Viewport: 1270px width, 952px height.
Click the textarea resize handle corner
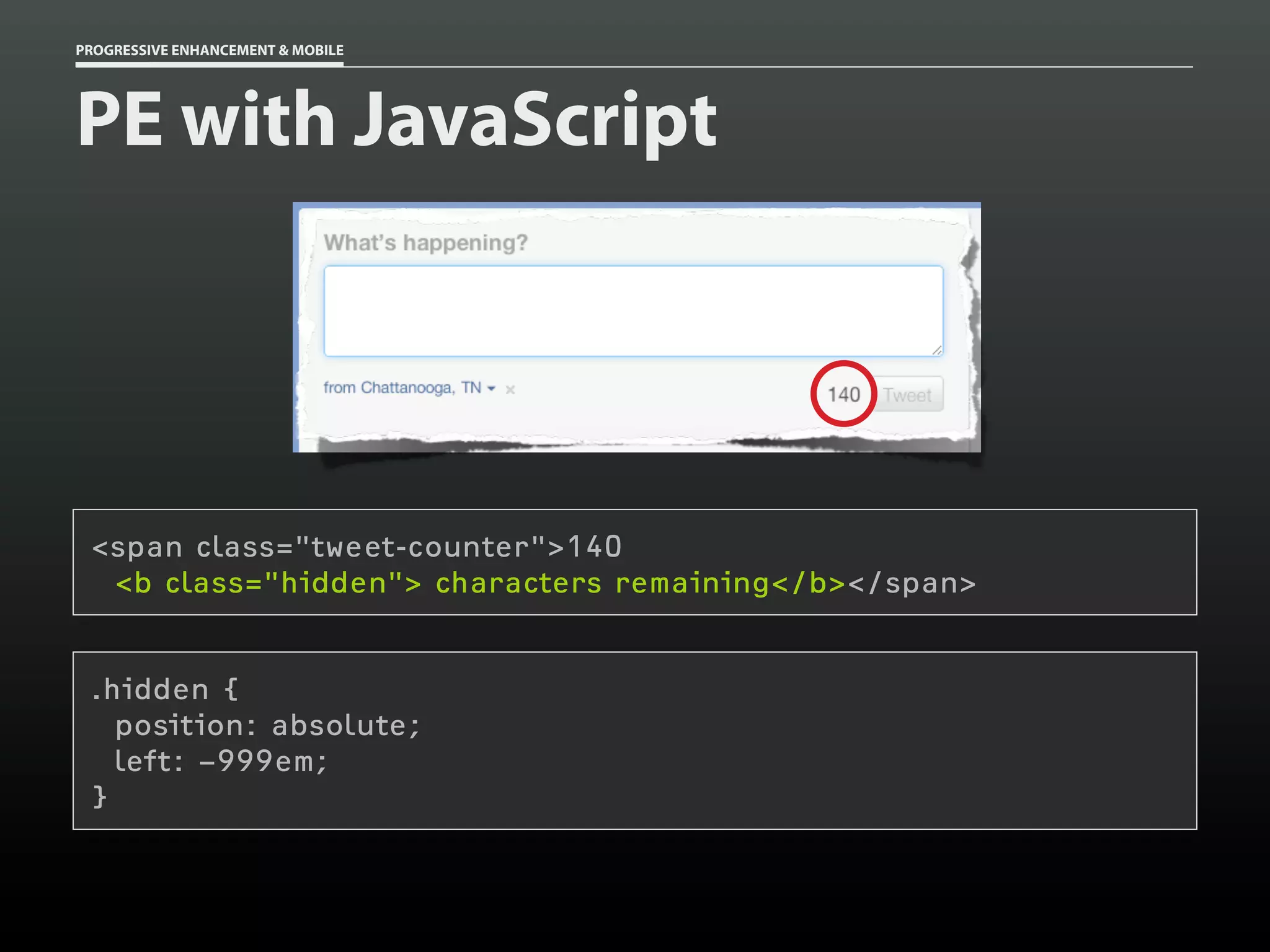937,351
